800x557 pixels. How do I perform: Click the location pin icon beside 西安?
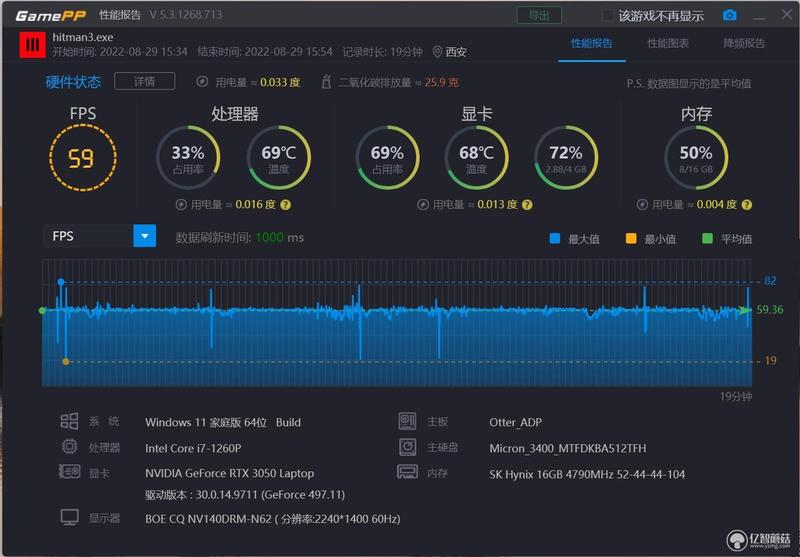point(437,52)
